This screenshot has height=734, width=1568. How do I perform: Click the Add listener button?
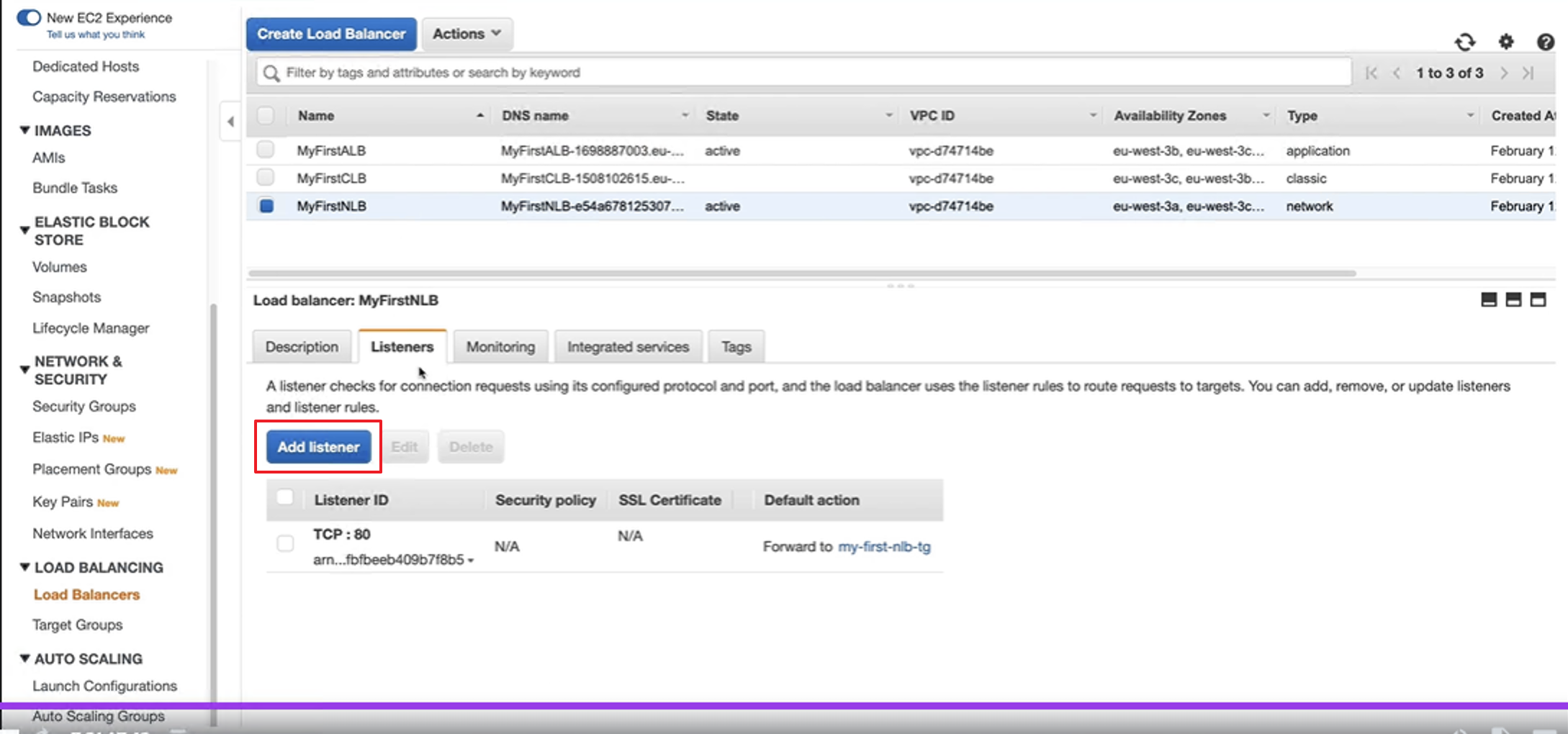pyautogui.click(x=318, y=447)
